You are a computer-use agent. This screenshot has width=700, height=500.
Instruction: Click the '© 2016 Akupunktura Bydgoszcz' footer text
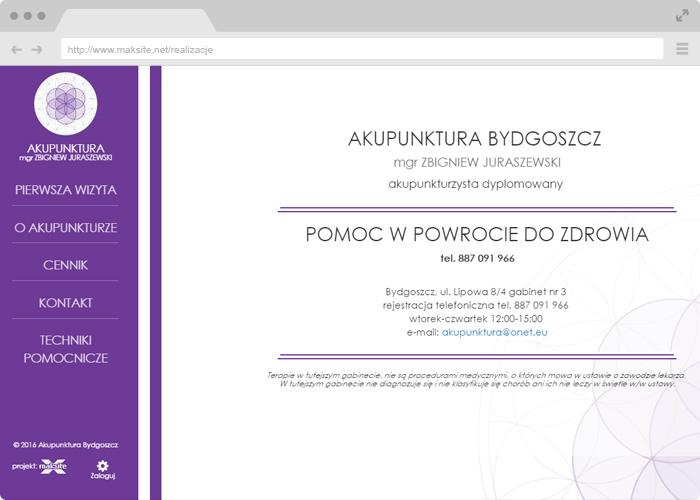pyautogui.click(x=66, y=445)
